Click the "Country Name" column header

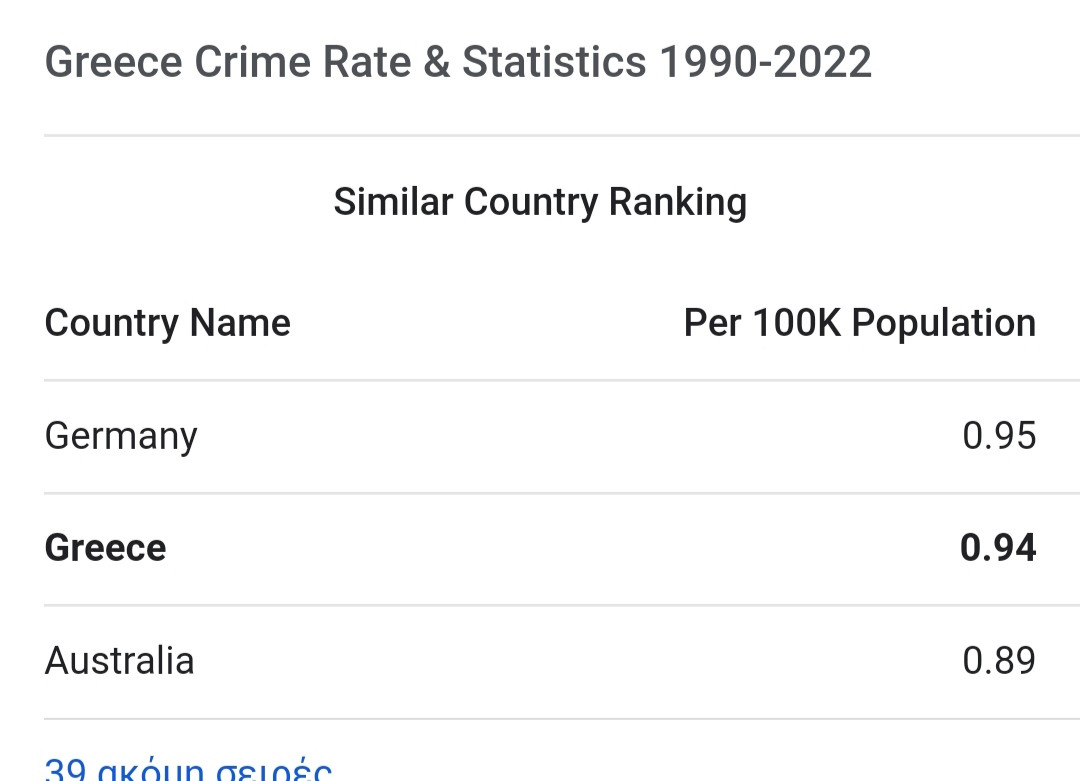167,323
